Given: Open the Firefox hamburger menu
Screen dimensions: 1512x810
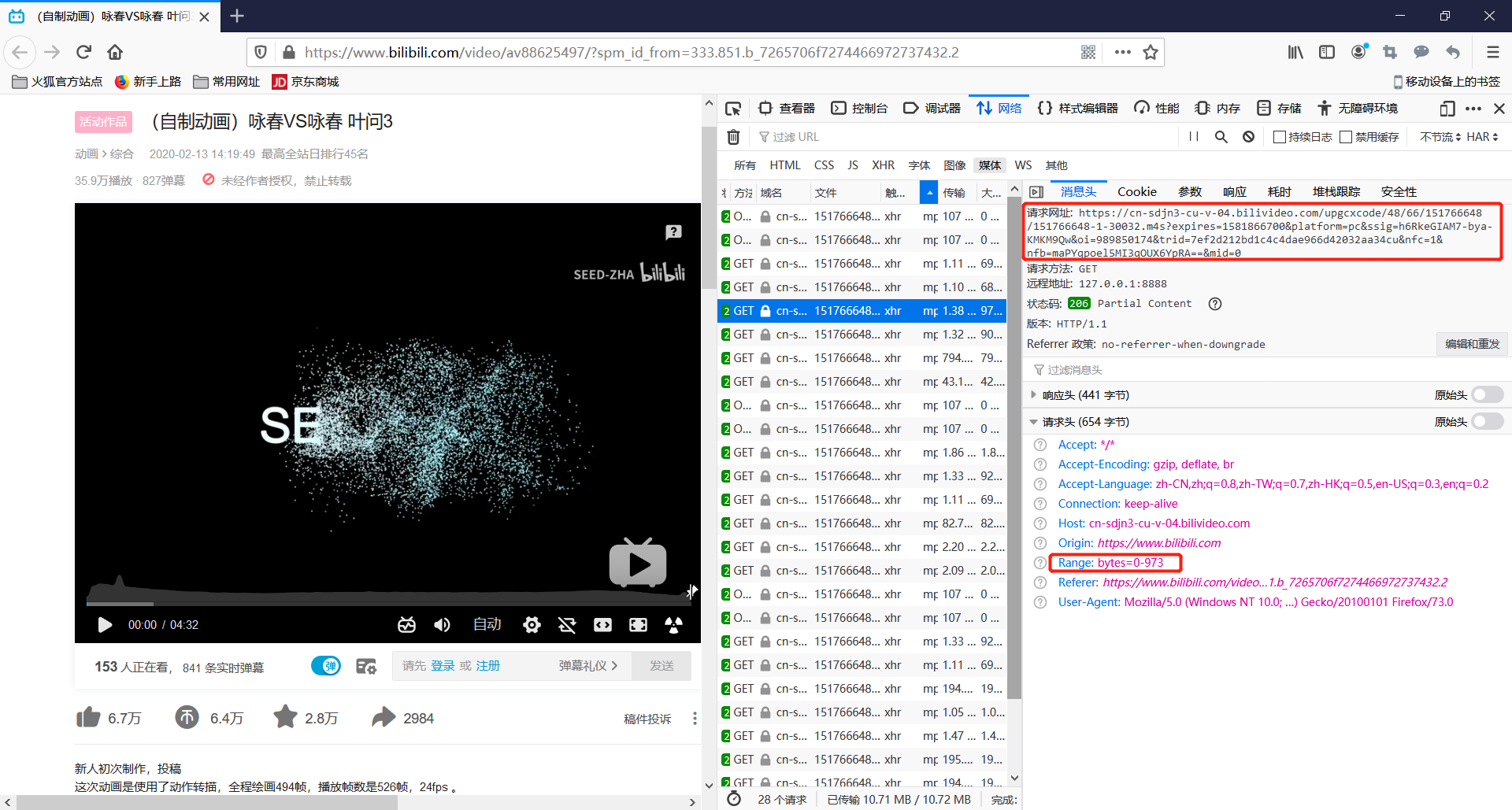Looking at the screenshot, I should (x=1492, y=52).
